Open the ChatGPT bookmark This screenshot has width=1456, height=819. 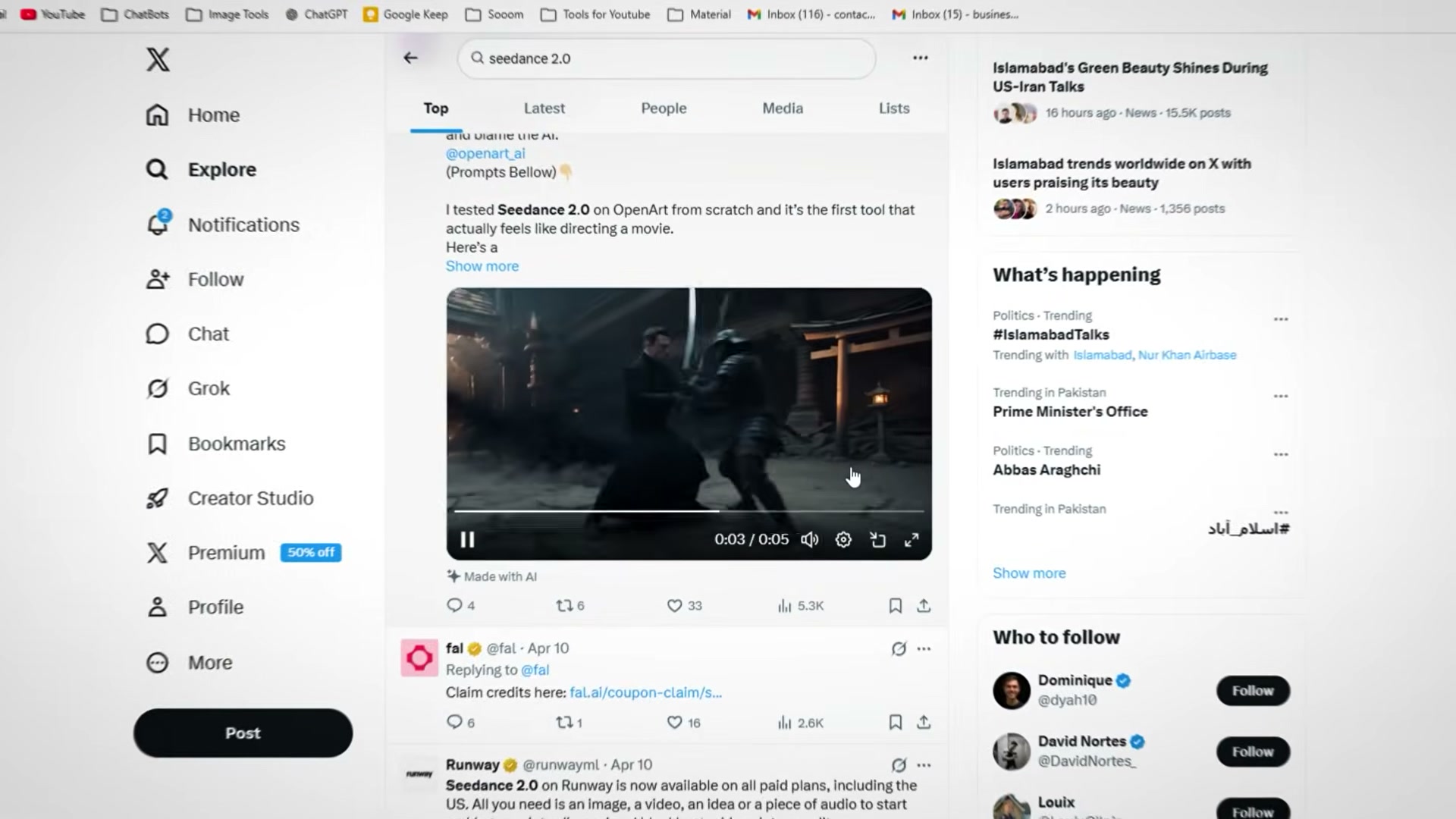point(316,14)
